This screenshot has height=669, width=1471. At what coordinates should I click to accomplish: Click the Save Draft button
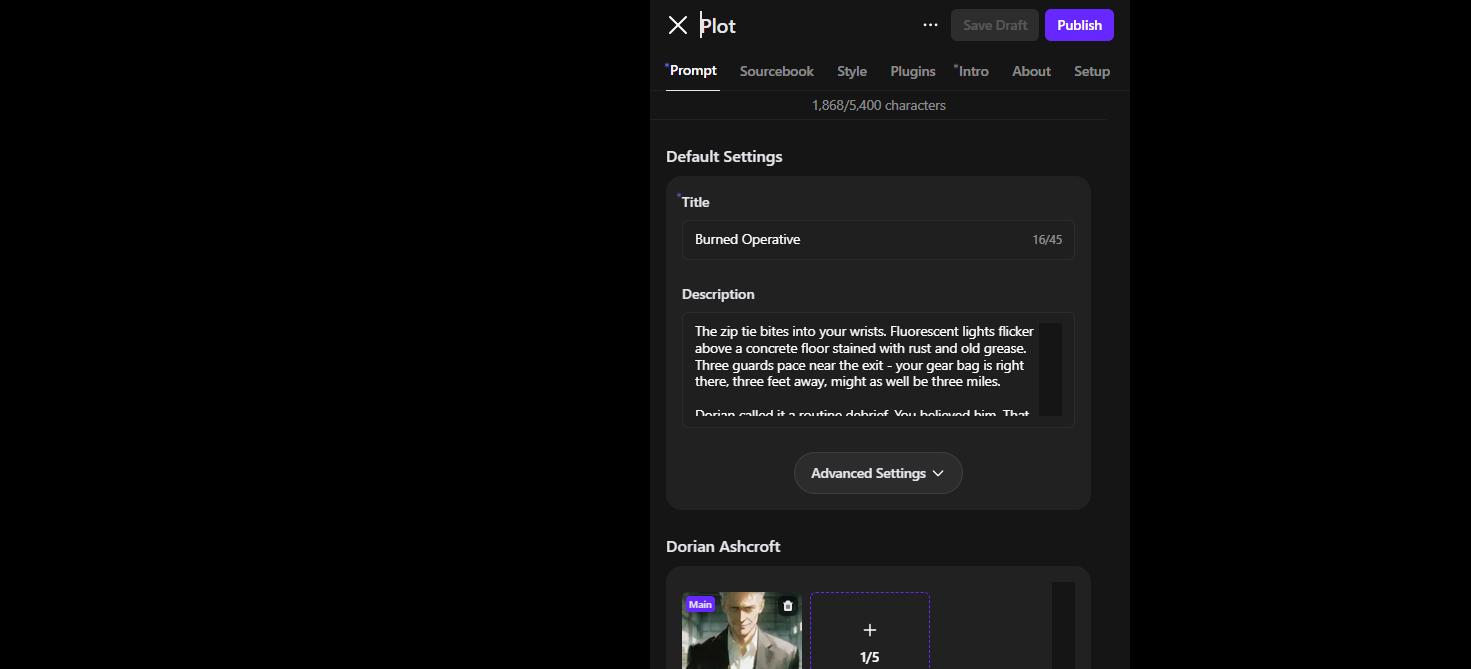click(995, 25)
